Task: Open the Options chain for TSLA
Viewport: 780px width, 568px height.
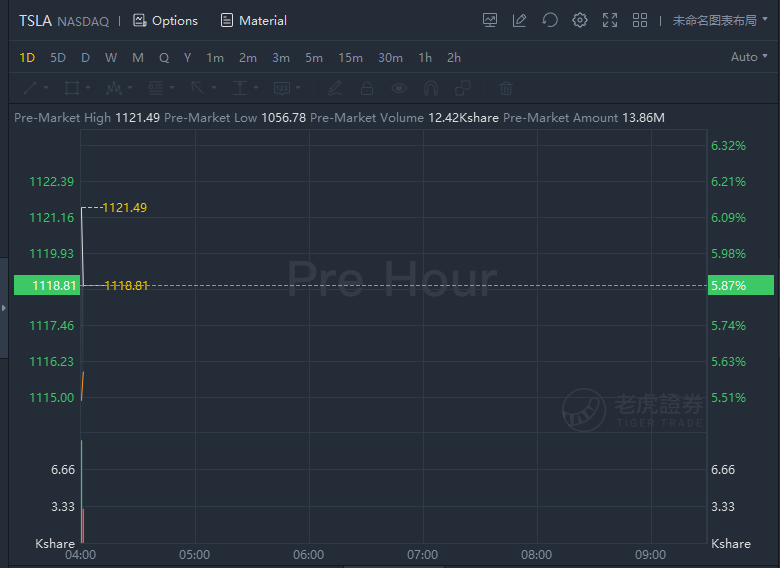Action: click(165, 20)
